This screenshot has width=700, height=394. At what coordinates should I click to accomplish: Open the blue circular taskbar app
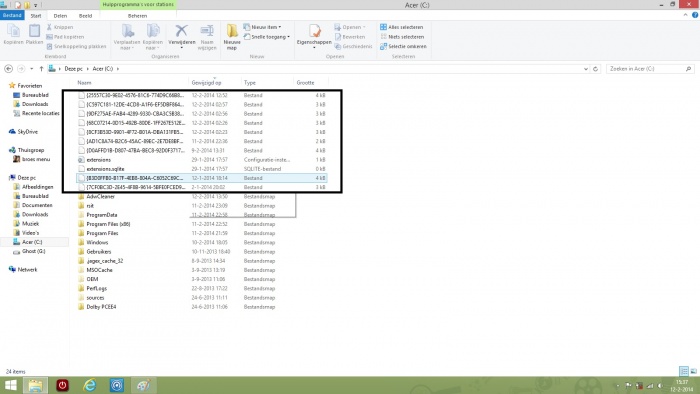pos(117,385)
